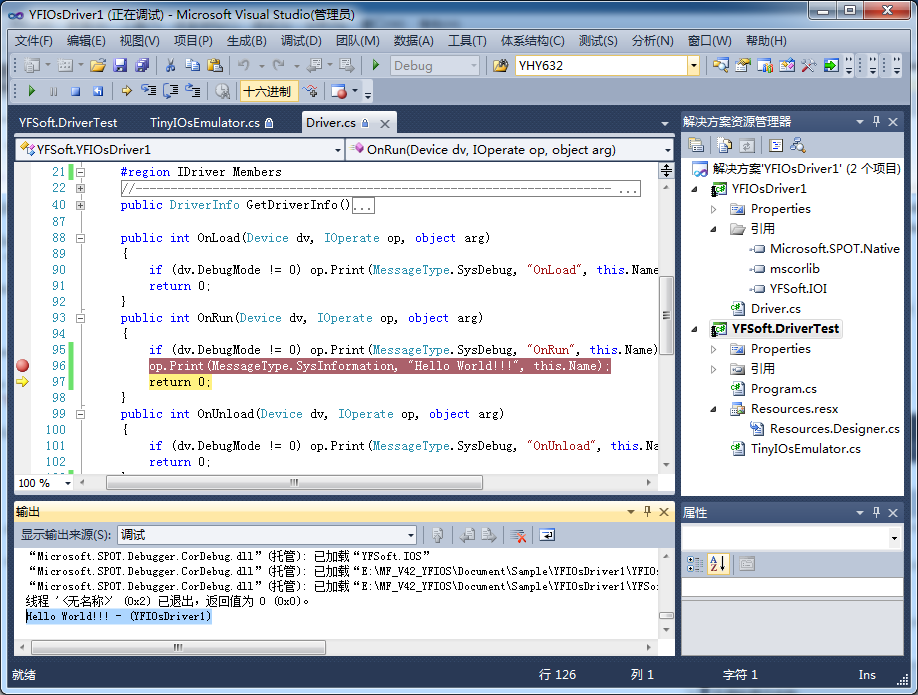The height and width of the screenshot is (695, 918).
Task: Select Resources.Designer.cs in Solution Explorer
Action: click(x=834, y=429)
